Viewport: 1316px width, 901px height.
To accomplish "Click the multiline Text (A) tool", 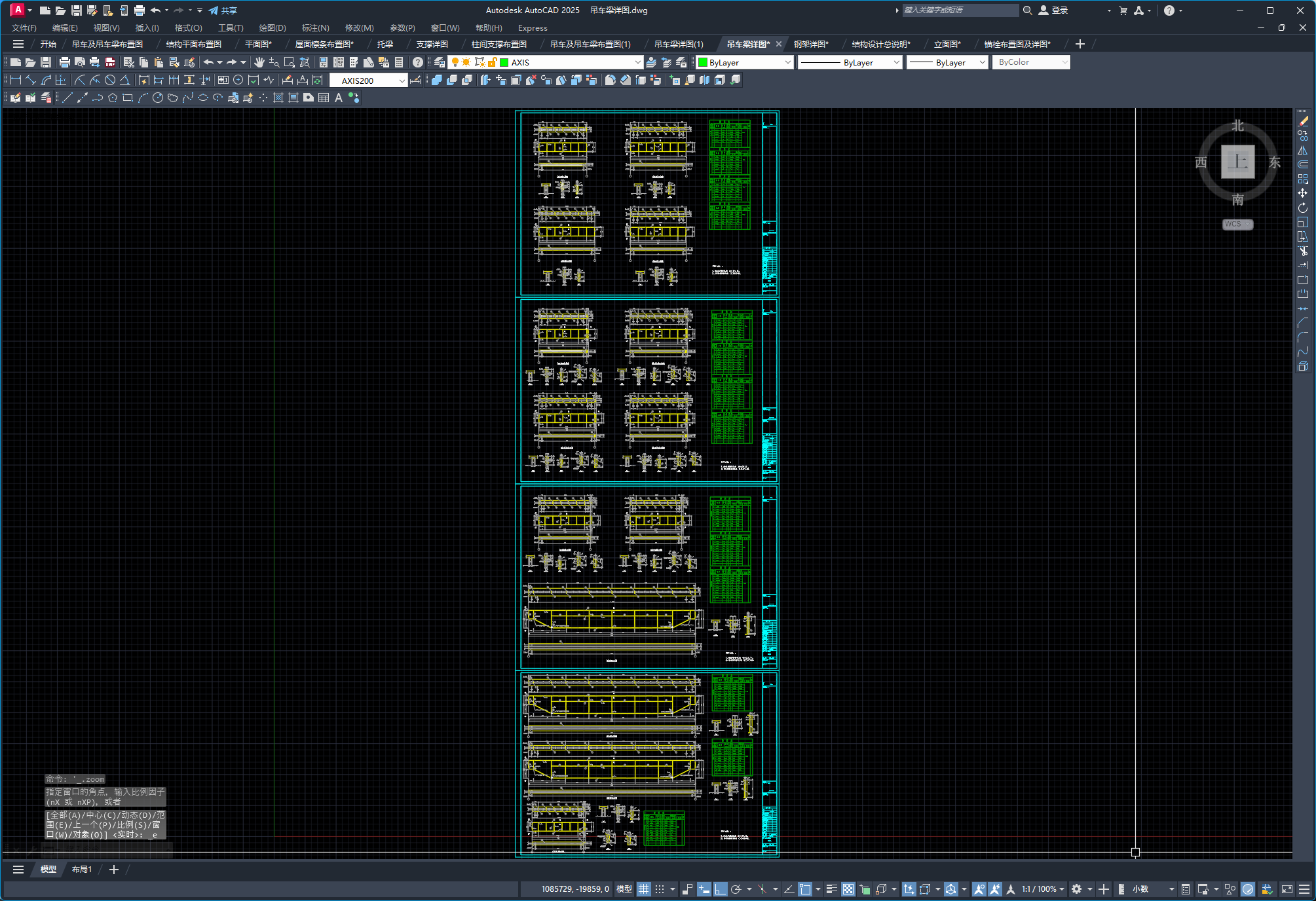I will (339, 98).
